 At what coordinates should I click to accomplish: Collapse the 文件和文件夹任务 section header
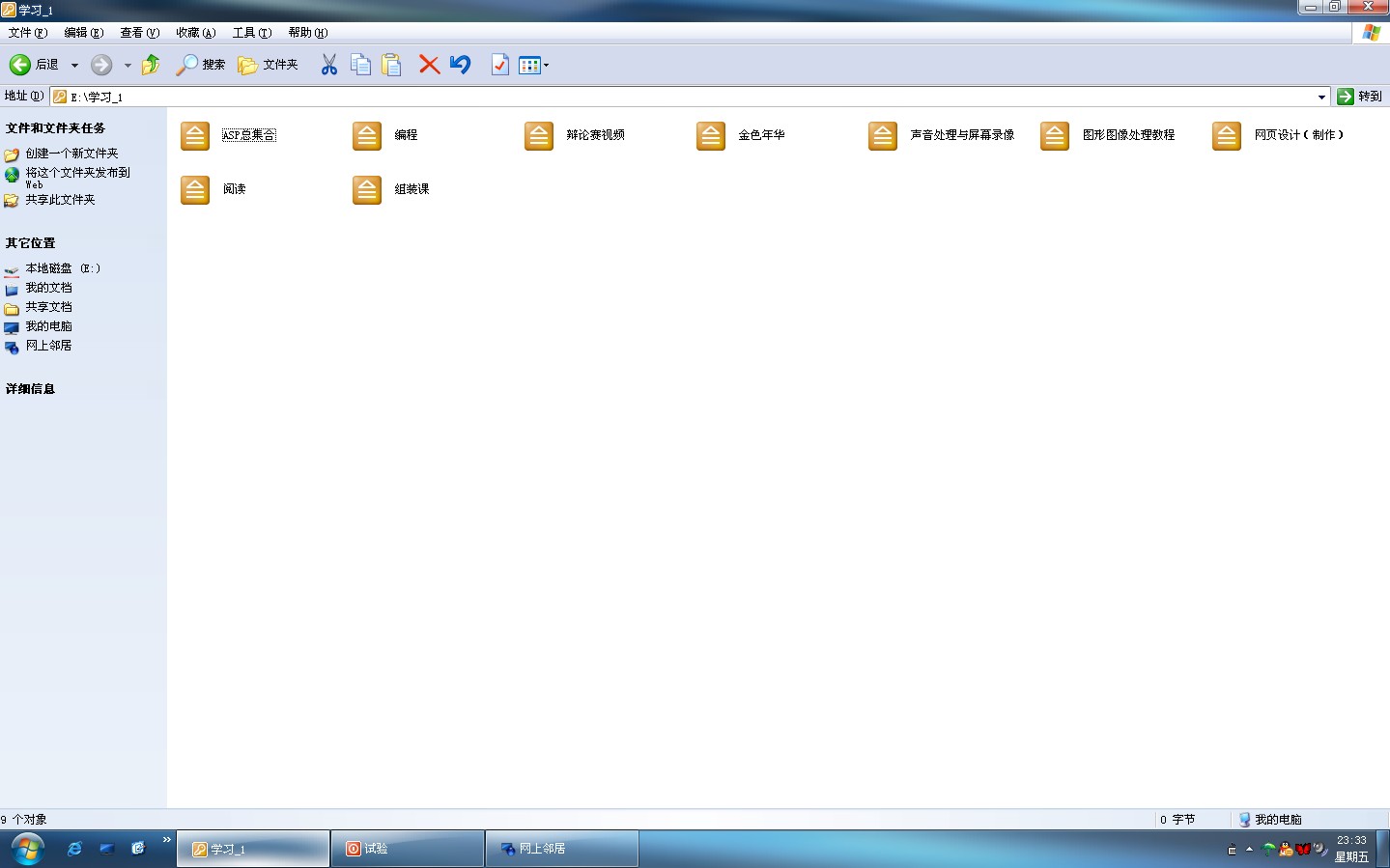pyautogui.click(x=55, y=128)
